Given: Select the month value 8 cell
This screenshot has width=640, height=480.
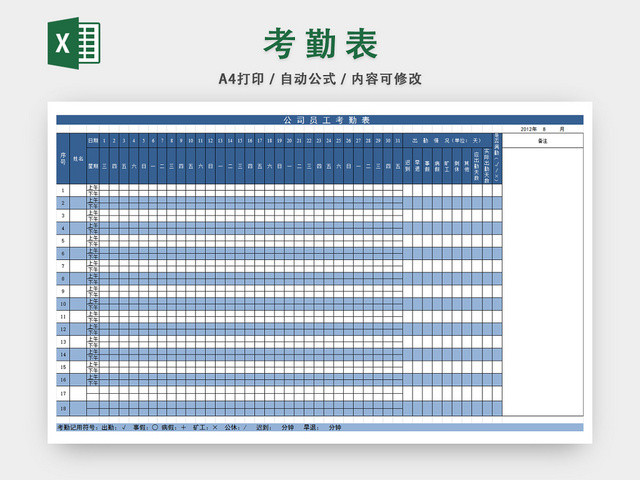Looking at the screenshot, I should coord(544,129).
